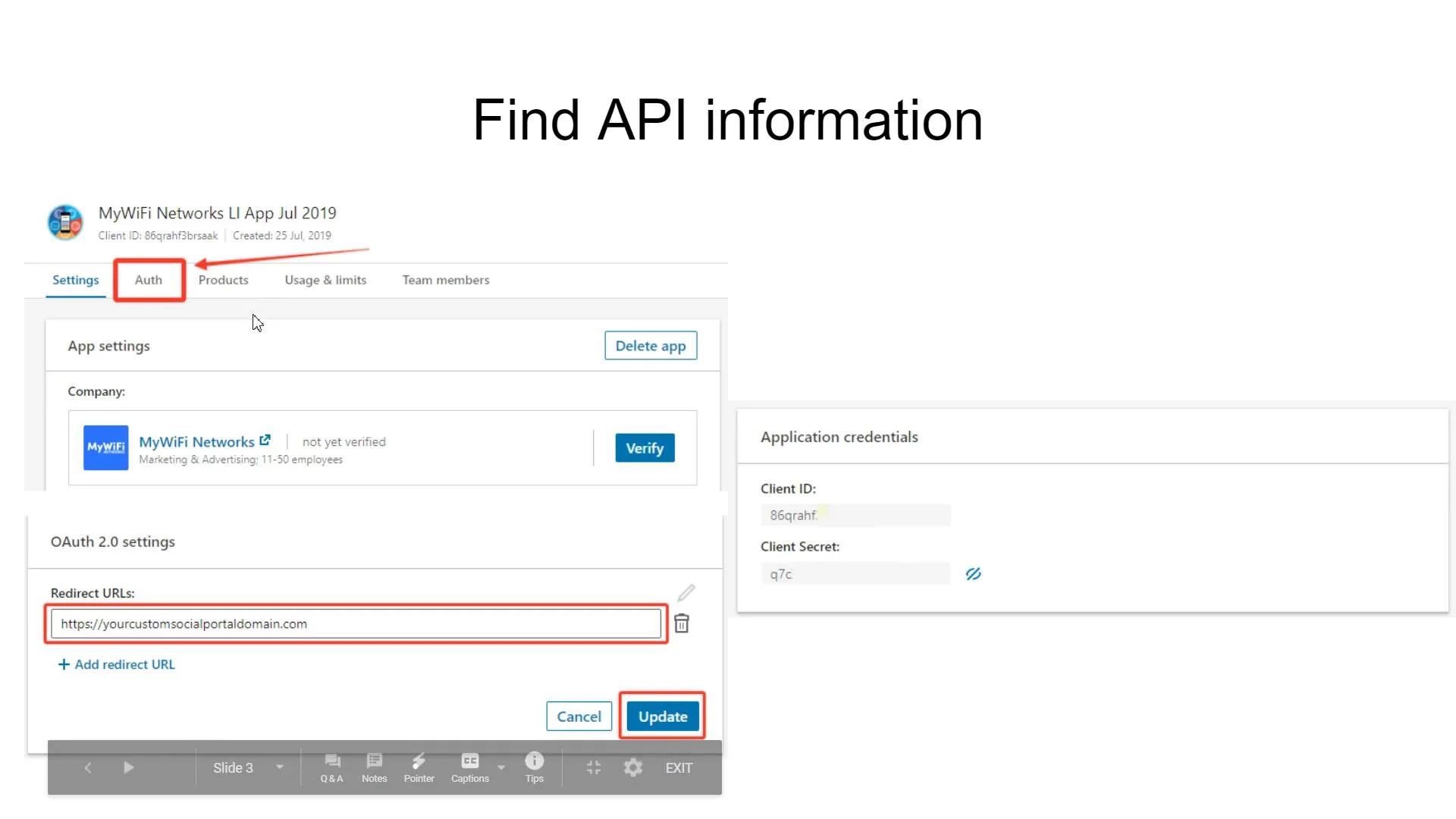The width and height of the screenshot is (1456, 819).
Task: Edit redirect URLs with the pencil icon
Action: (686, 592)
